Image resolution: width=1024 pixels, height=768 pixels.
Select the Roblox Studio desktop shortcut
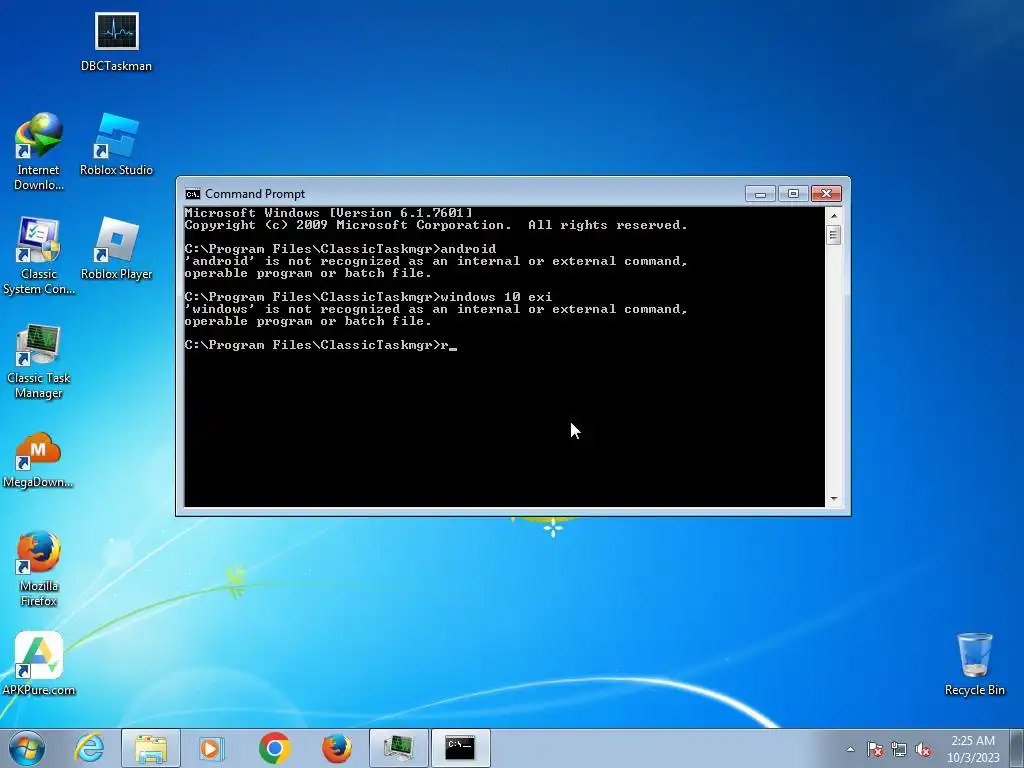point(116,144)
